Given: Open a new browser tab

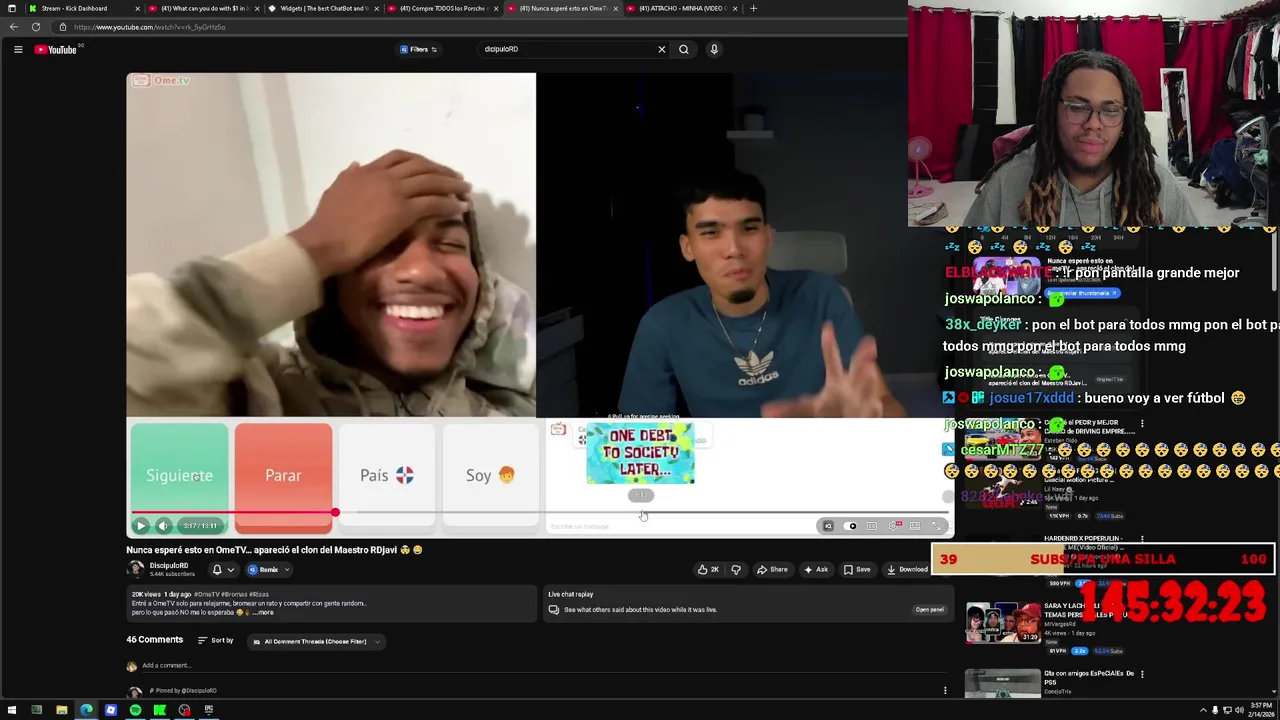Looking at the screenshot, I should coord(753,8).
